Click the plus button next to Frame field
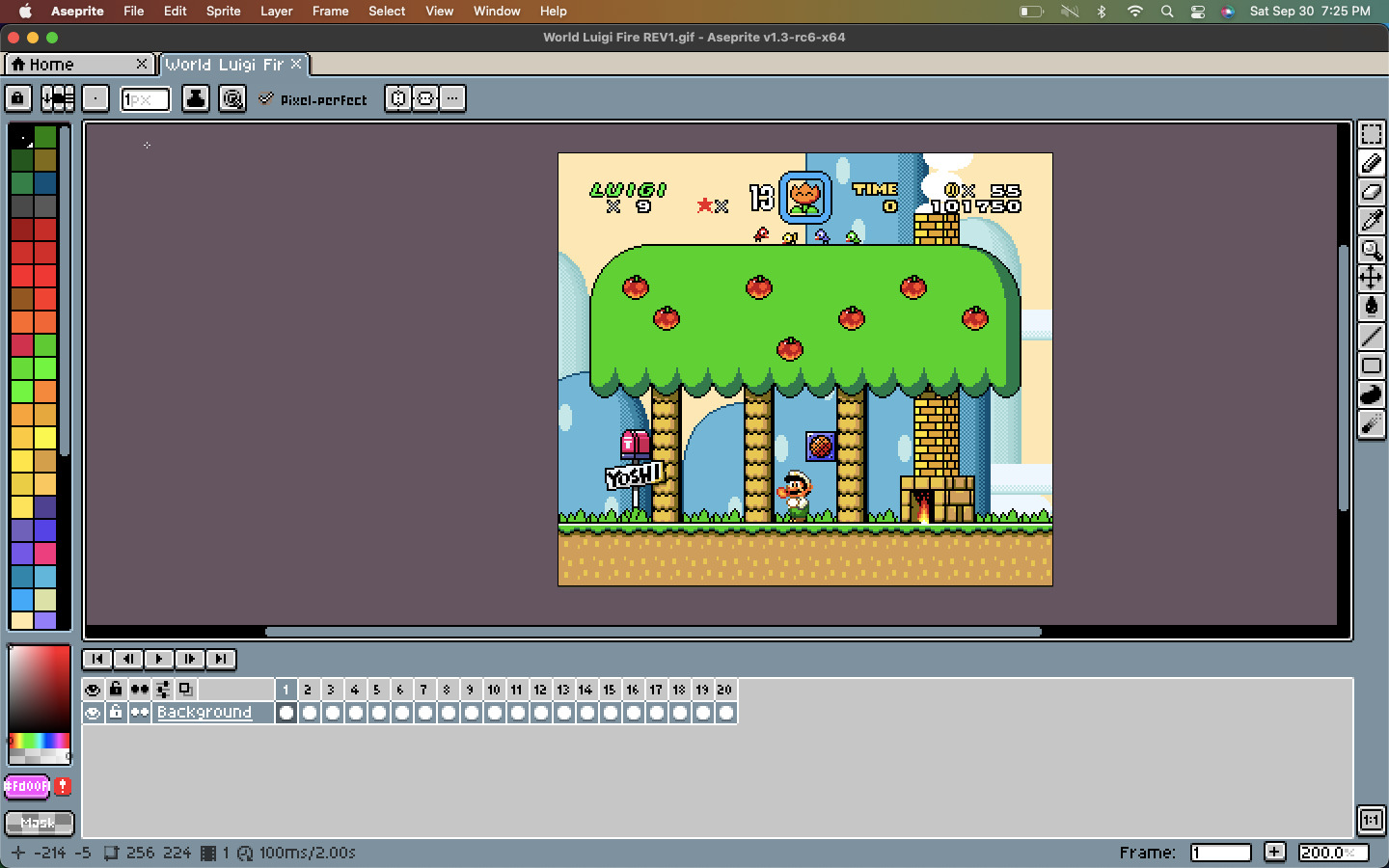 (1274, 852)
